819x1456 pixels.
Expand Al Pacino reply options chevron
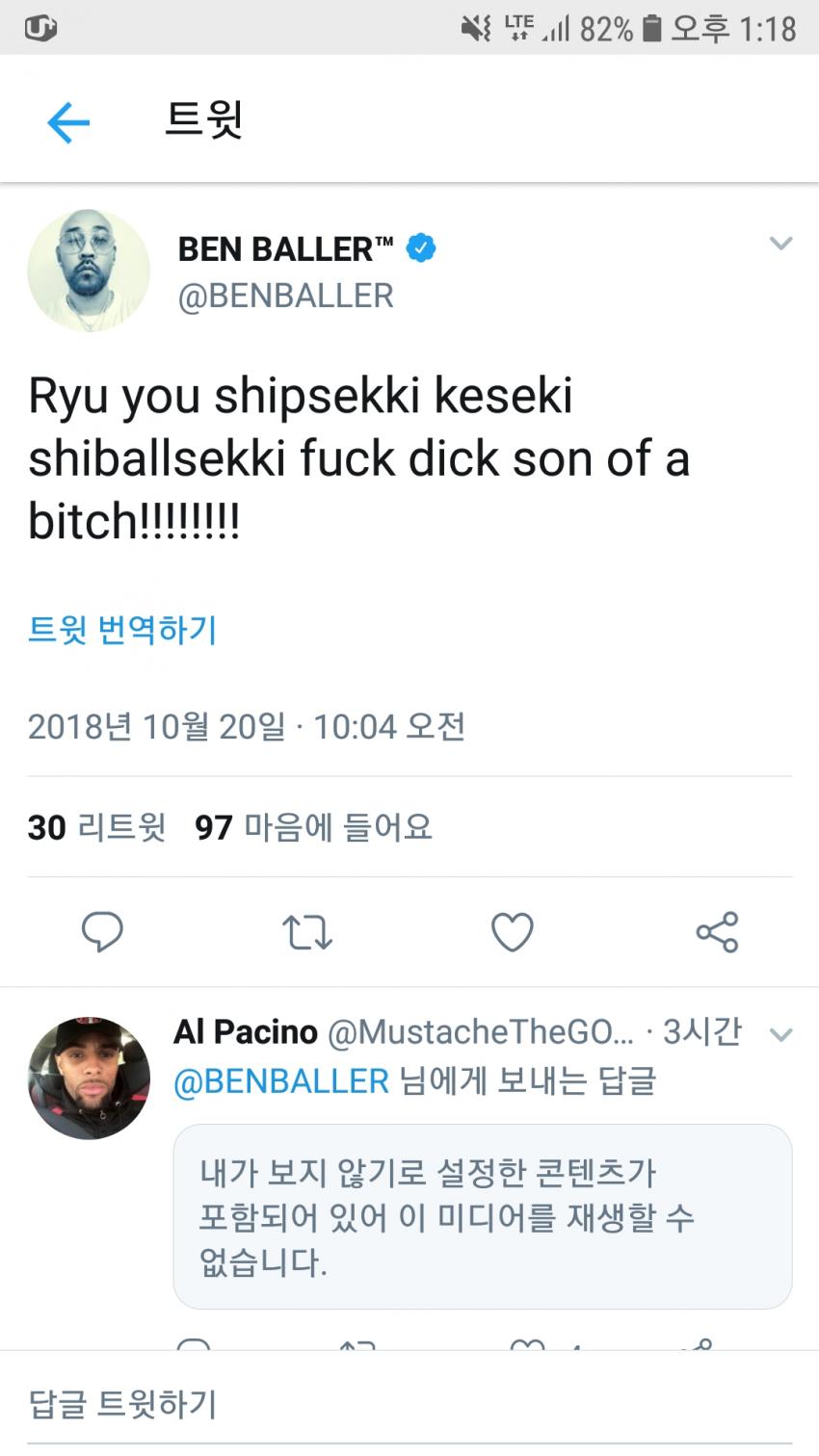click(x=780, y=1035)
